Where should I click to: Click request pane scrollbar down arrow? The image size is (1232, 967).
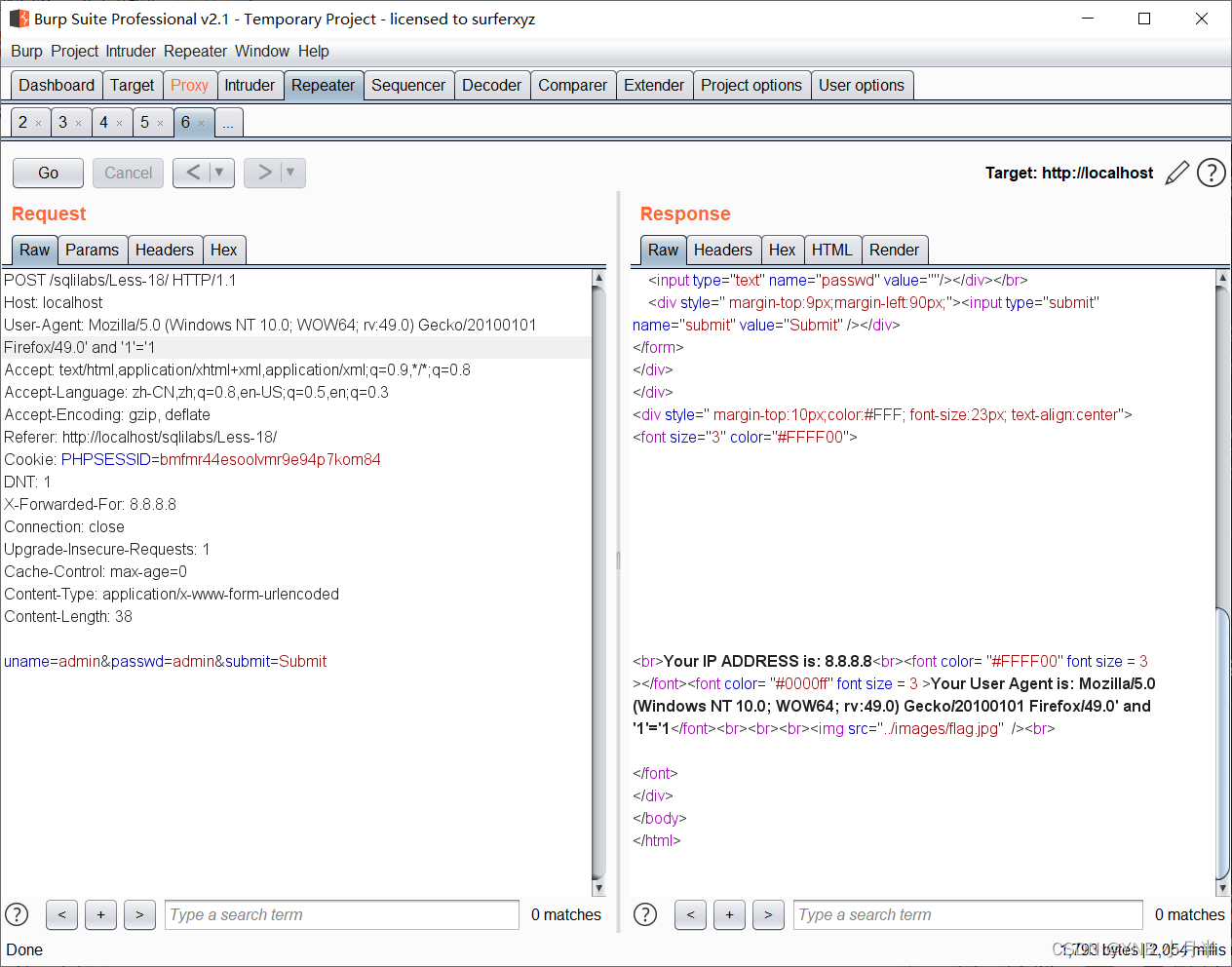pyautogui.click(x=598, y=888)
